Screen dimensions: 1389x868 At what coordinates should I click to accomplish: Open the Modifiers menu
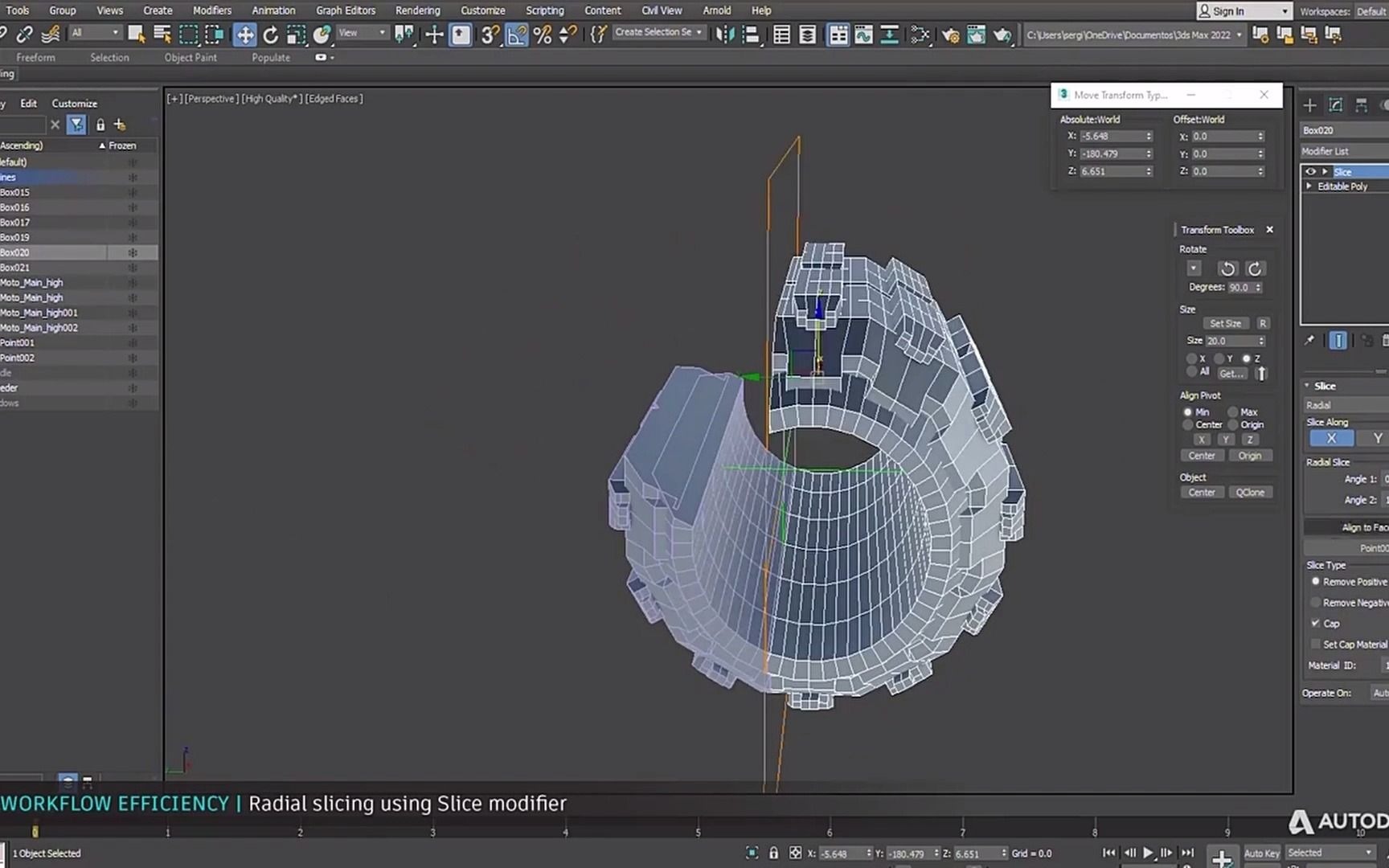click(211, 10)
